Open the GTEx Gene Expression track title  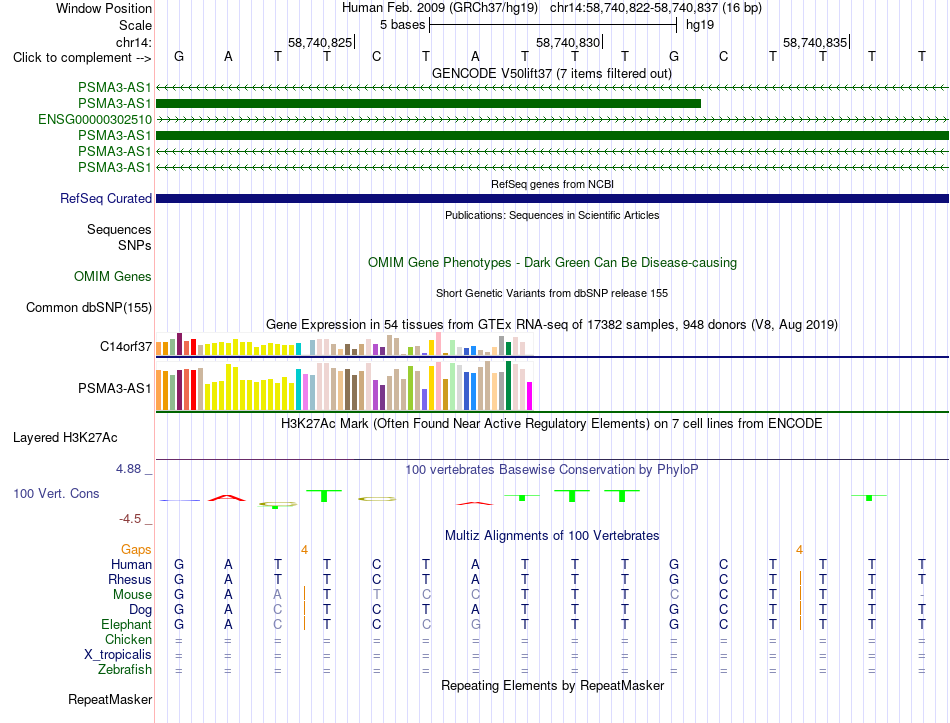pos(552,324)
